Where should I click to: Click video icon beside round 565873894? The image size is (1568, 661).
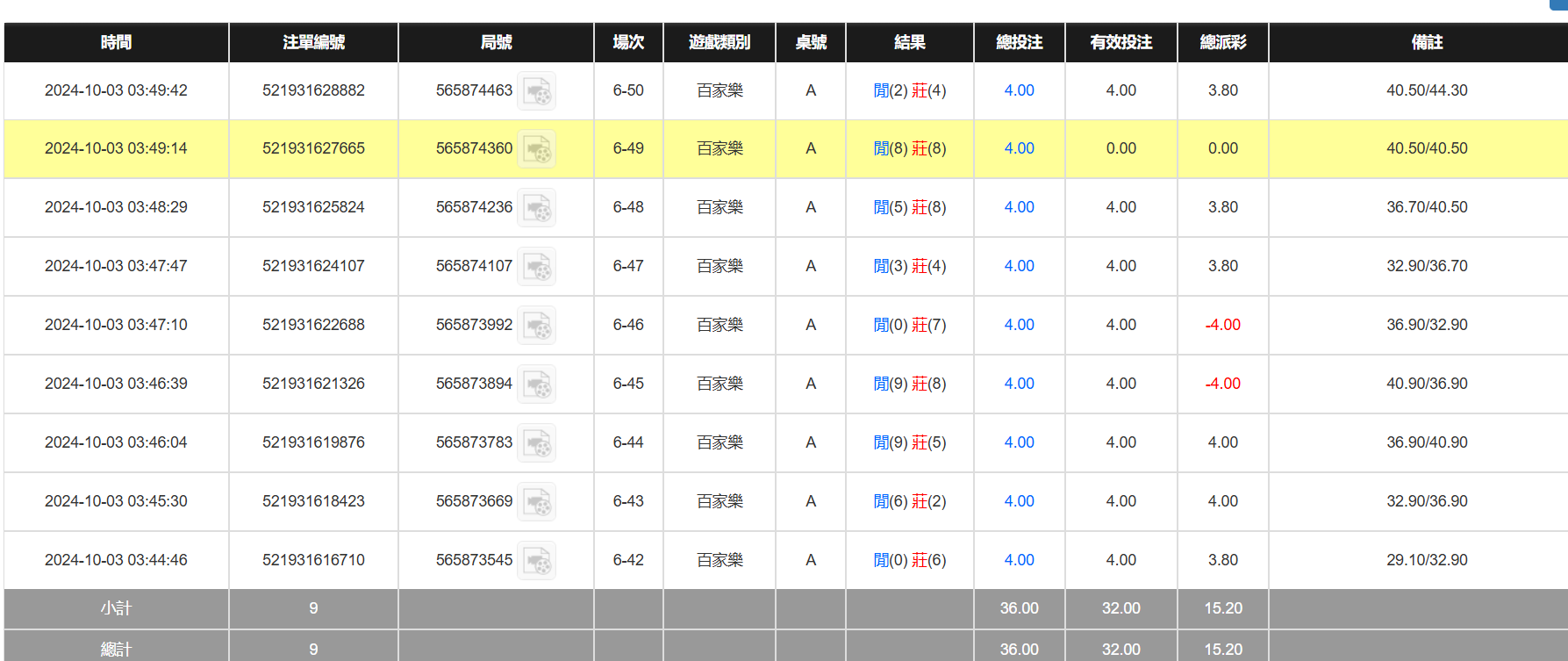(536, 384)
